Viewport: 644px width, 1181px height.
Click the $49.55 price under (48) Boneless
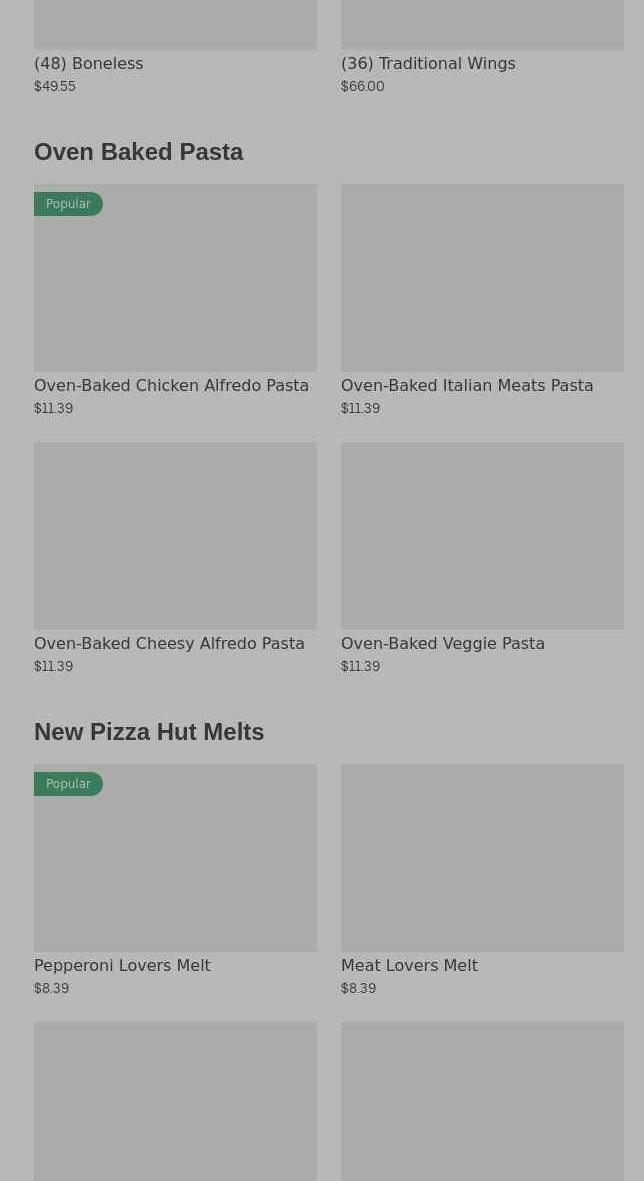coord(55,86)
